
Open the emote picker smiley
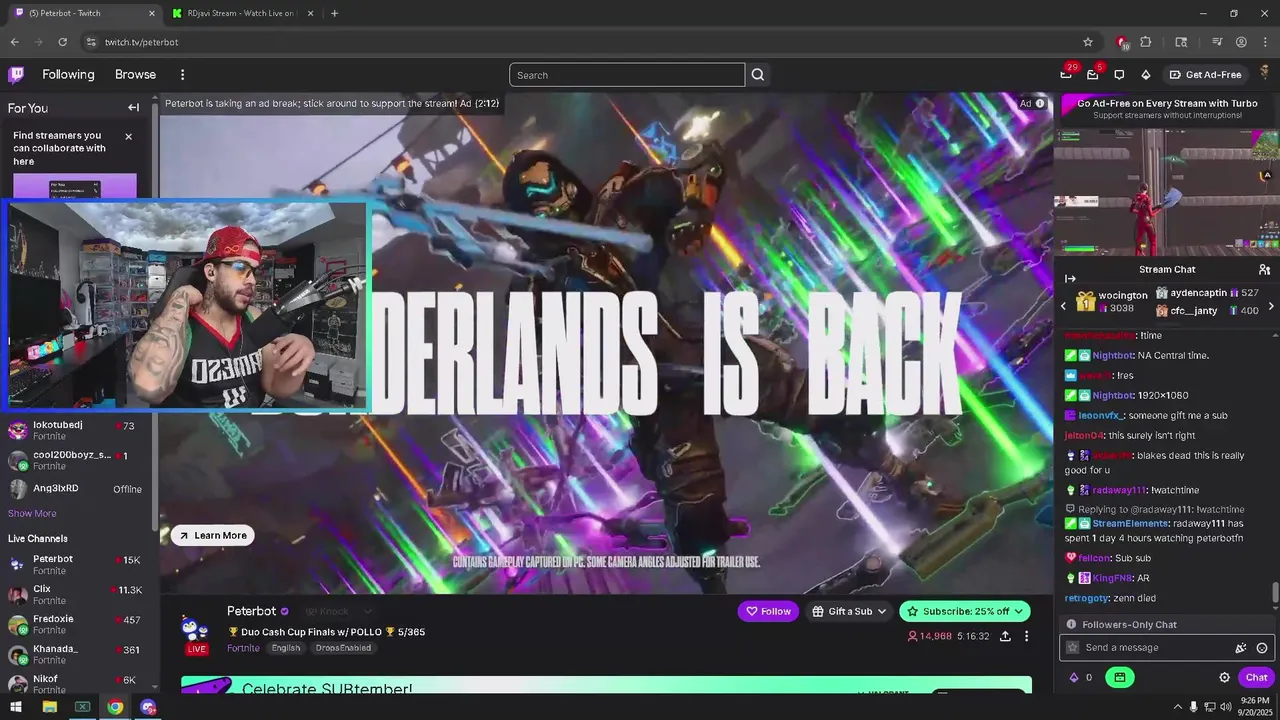[x=1262, y=648]
